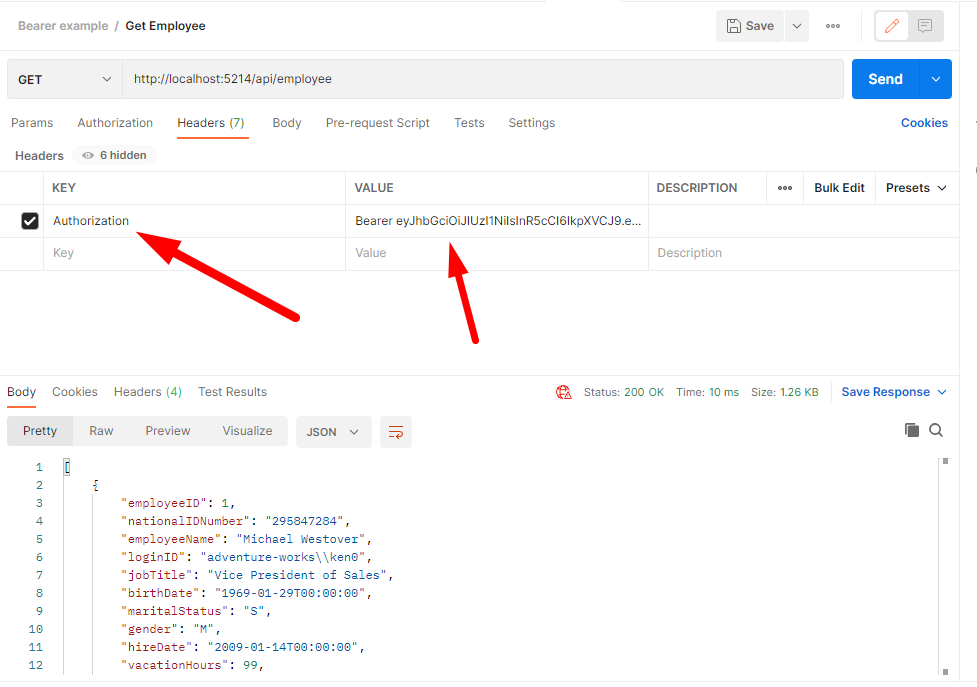Screen dimensions: 977x687
Task: Expand the Presets dropdown
Action: pyautogui.click(x=916, y=188)
